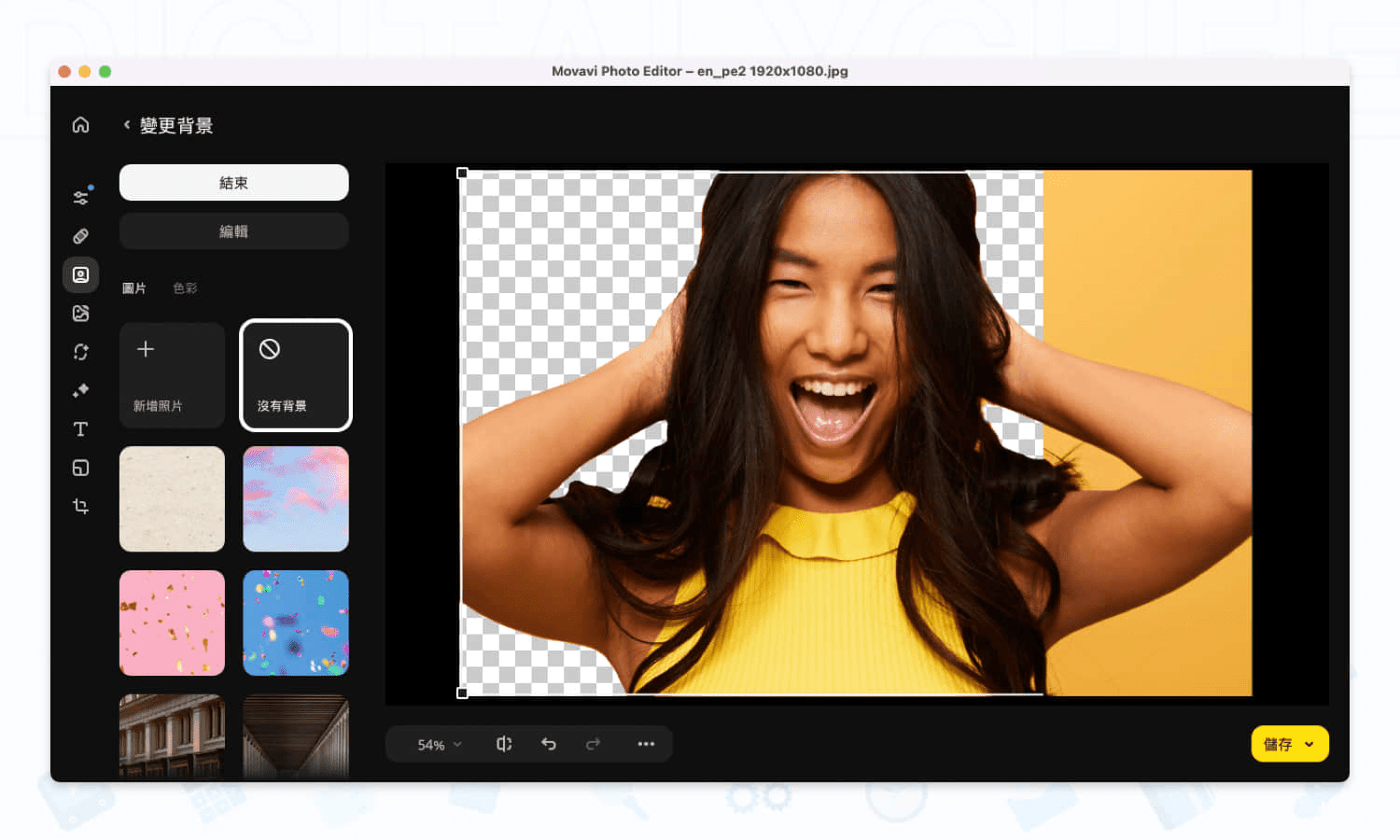Switch to the 圖片 tab
Viewport: 1400px width, 840px height.
click(134, 287)
